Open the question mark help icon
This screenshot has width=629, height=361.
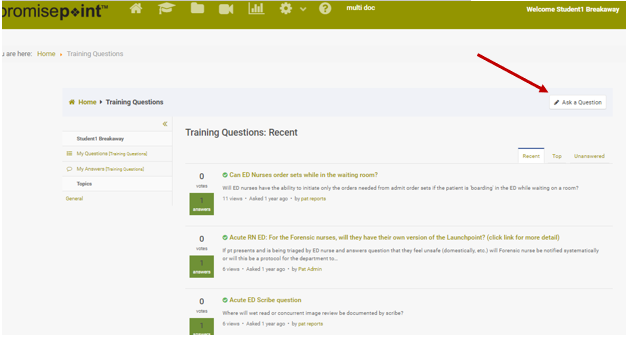coord(325,8)
